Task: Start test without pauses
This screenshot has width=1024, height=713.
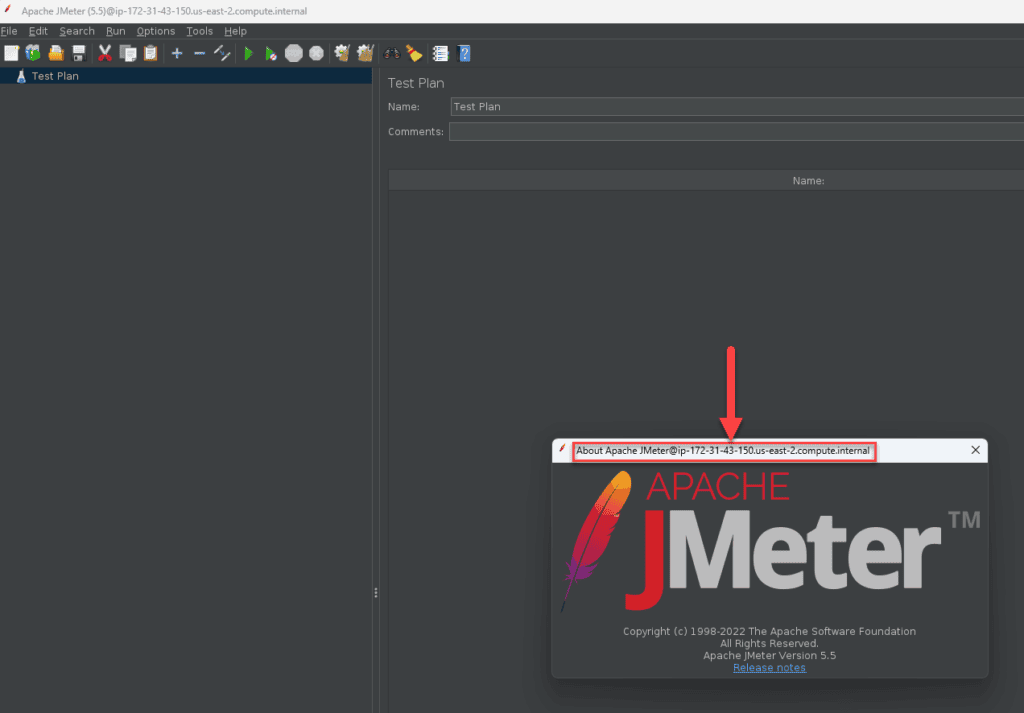Action: 270,53
